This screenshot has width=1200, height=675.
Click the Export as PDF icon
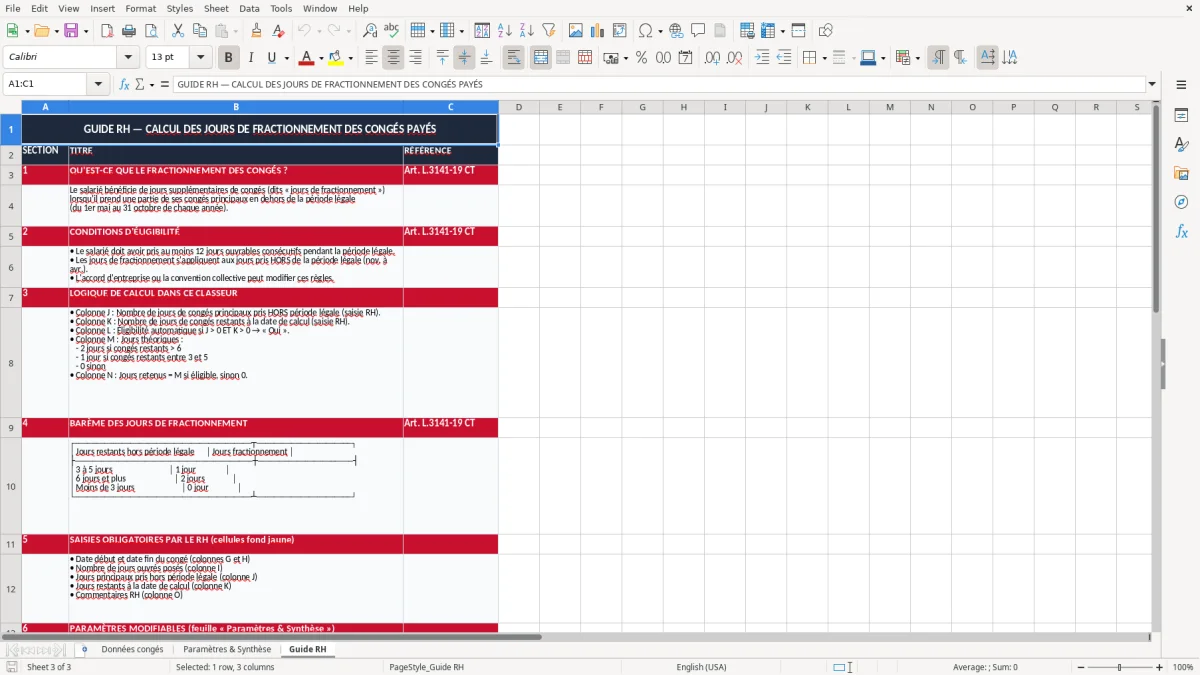tap(107, 31)
